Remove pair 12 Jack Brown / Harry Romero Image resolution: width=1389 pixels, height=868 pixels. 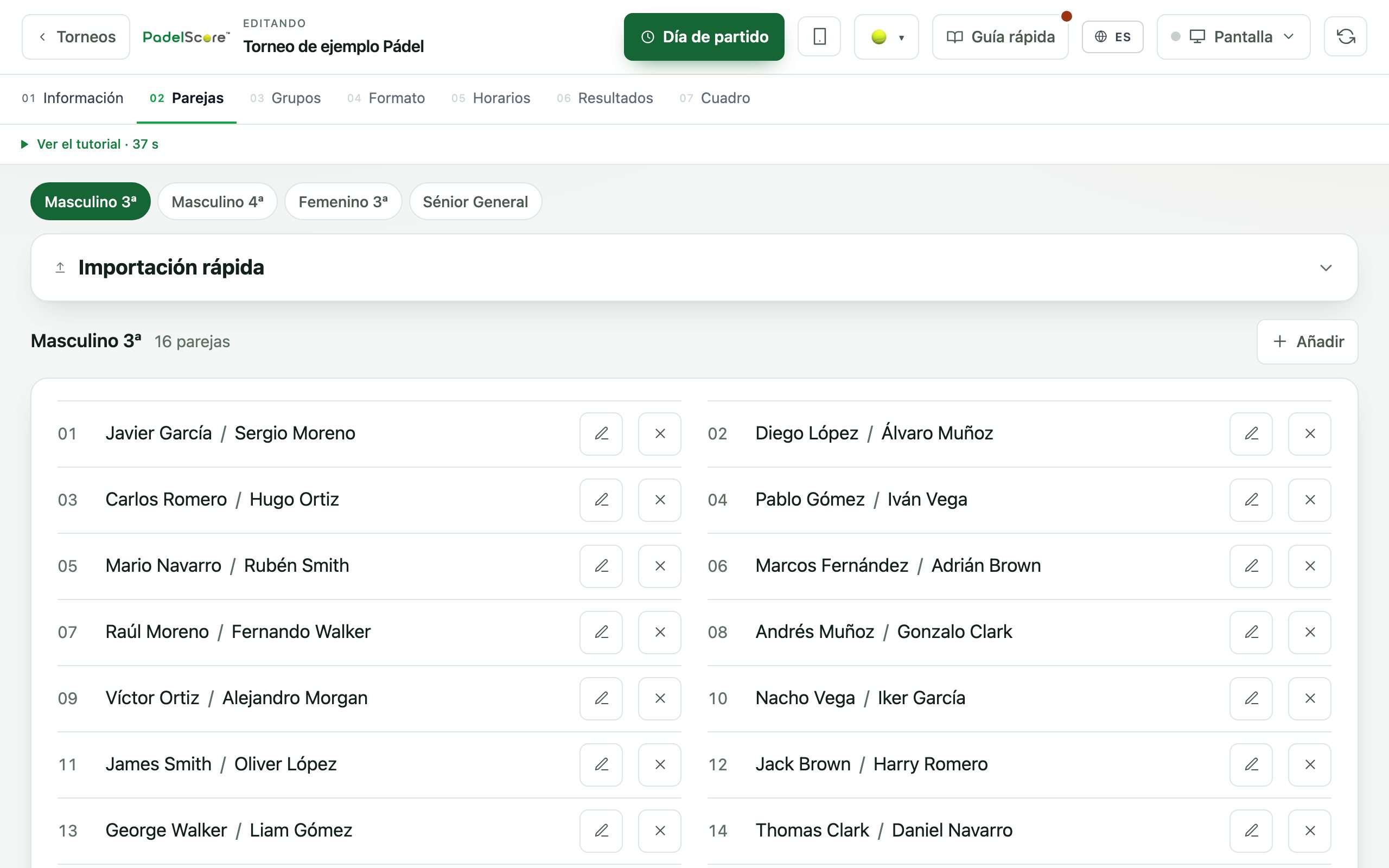[x=1309, y=765]
